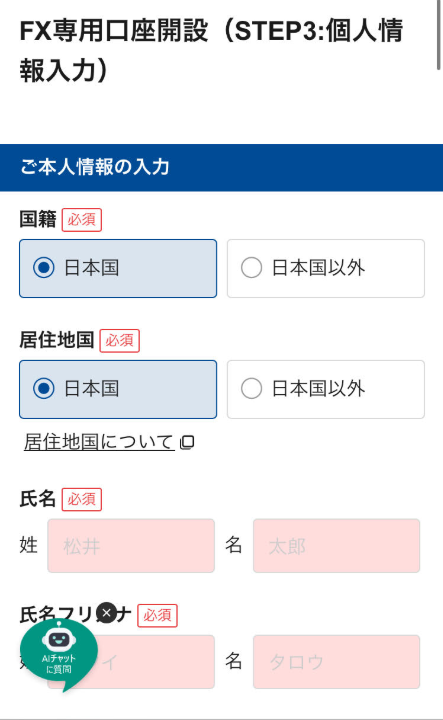
Task: Click the FX専用口座開設 page title
Action: click(x=211, y=51)
